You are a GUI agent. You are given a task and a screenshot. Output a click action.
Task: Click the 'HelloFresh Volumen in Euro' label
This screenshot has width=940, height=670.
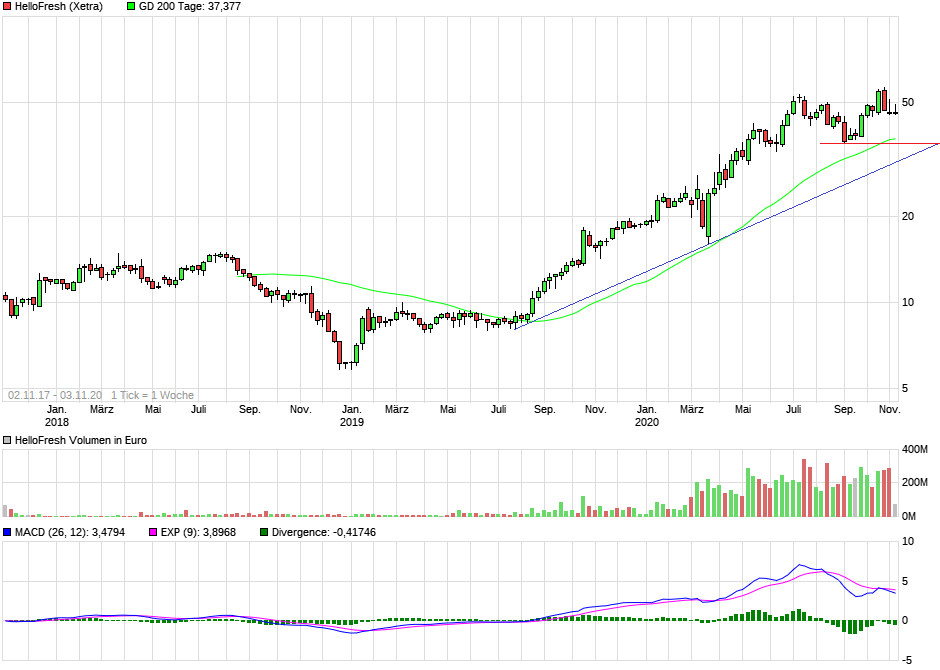[x=81, y=440]
